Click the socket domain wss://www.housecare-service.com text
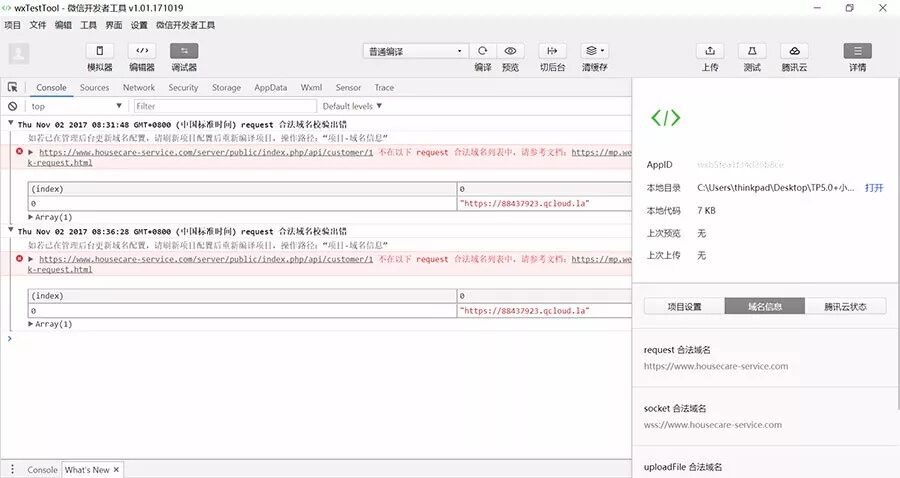 (x=712, y=425)
